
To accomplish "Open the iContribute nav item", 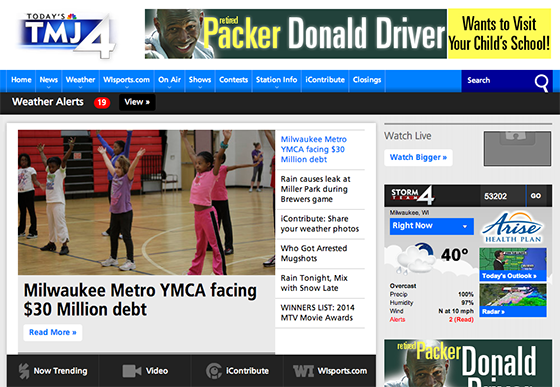I will 325,80.
